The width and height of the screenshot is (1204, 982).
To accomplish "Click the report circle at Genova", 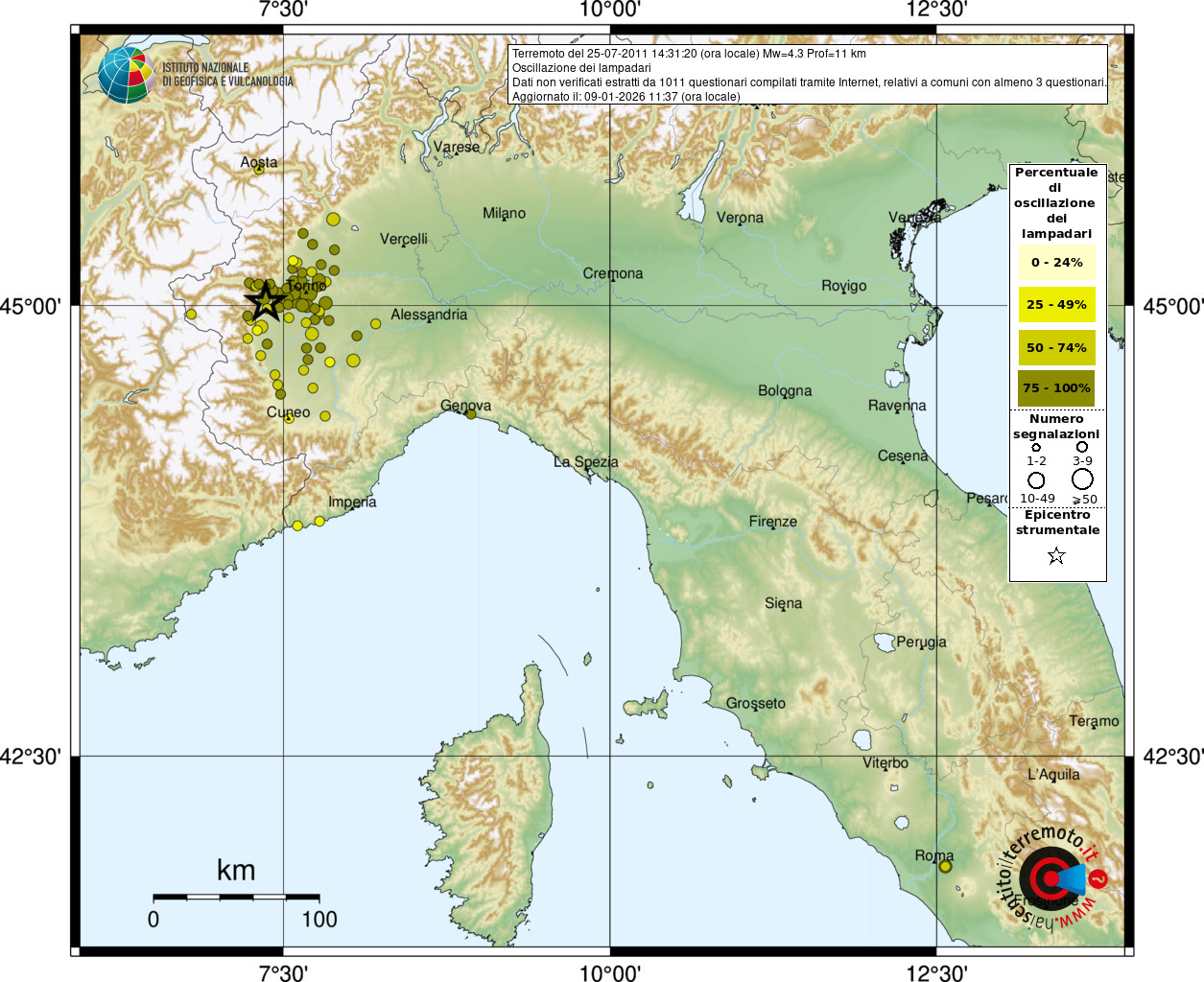I will (x=470, y=414).
